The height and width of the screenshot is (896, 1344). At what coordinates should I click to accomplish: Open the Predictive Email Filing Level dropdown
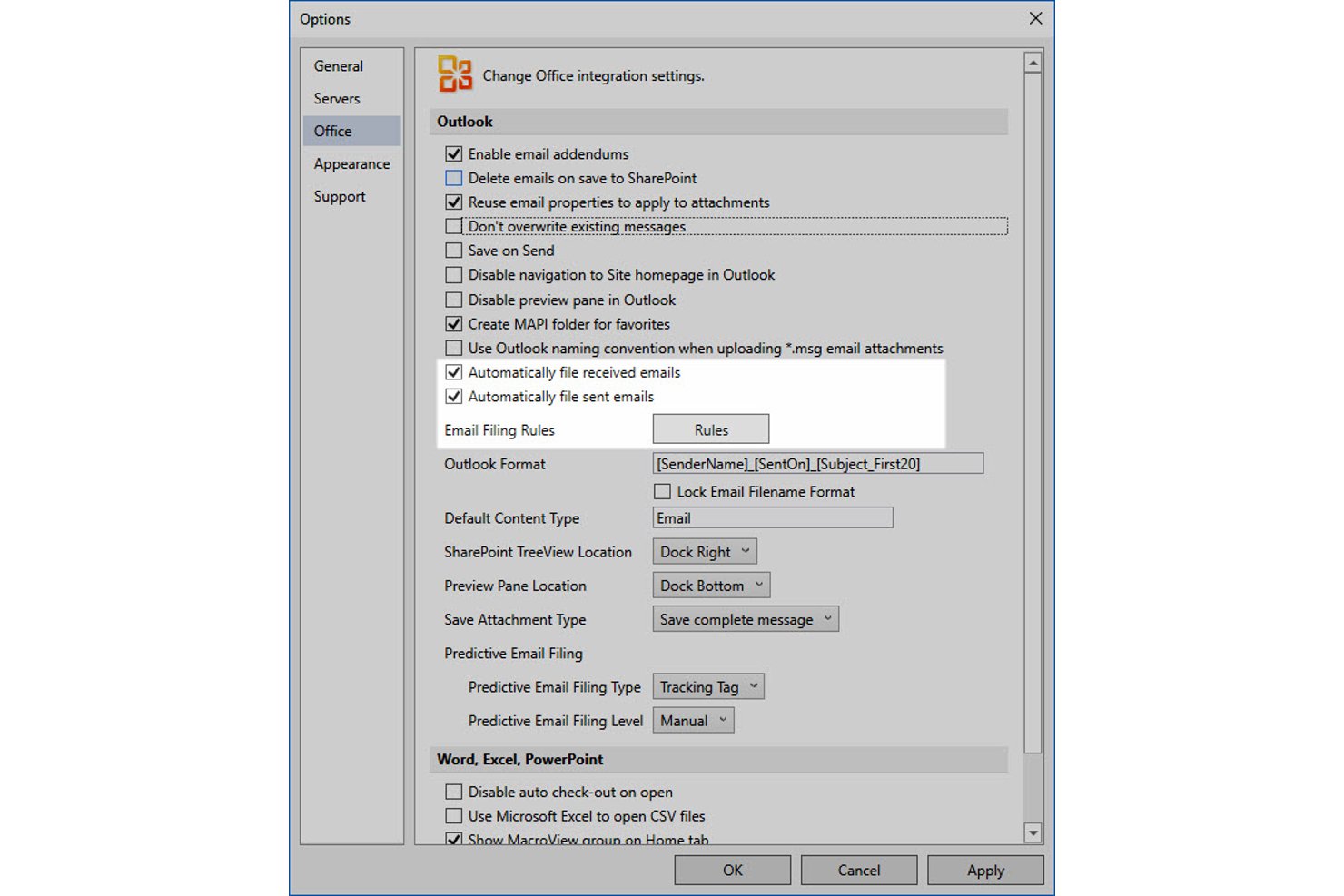[x=693, y=721]
